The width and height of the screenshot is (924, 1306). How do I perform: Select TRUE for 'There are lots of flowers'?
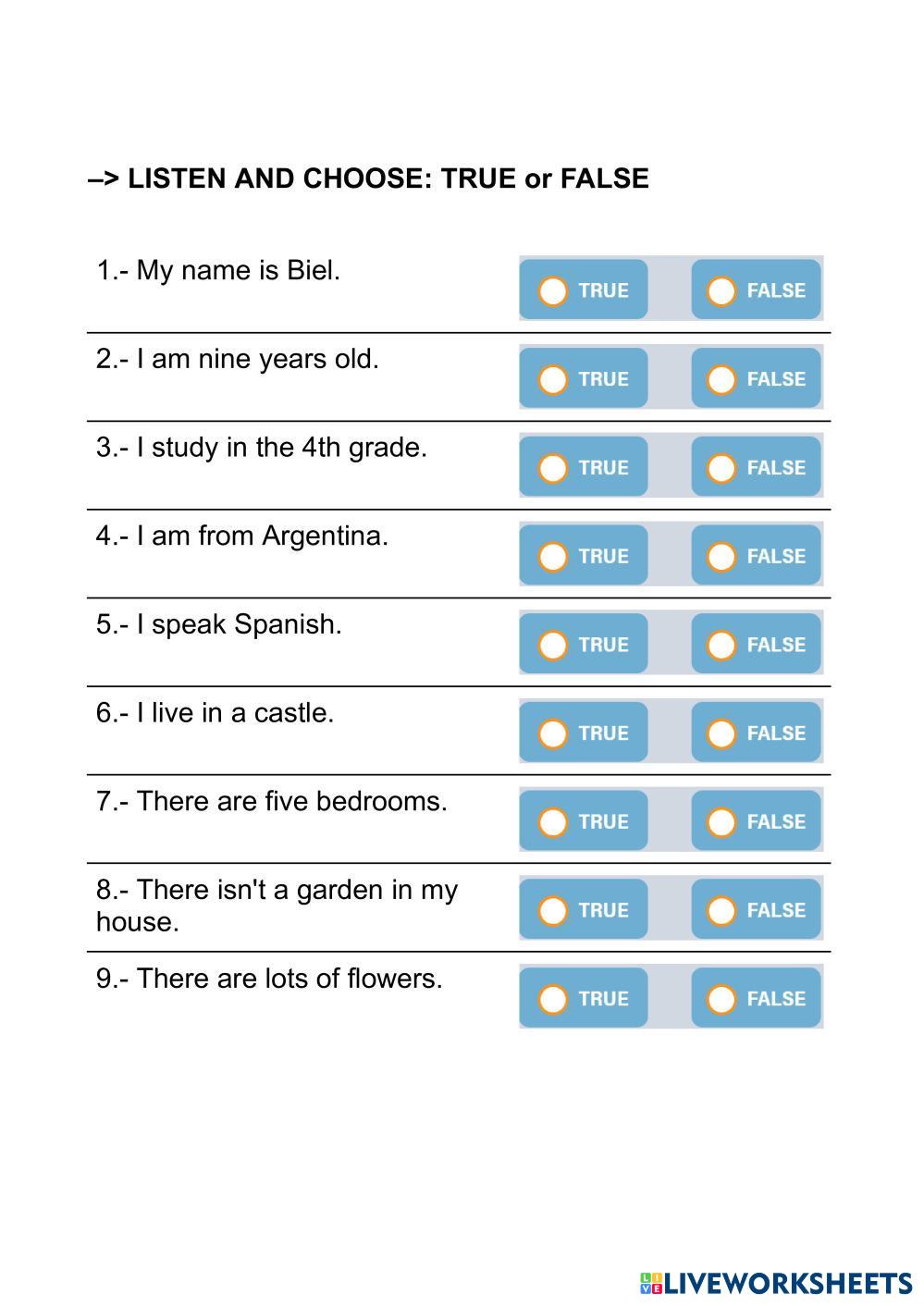click(553, 999)
